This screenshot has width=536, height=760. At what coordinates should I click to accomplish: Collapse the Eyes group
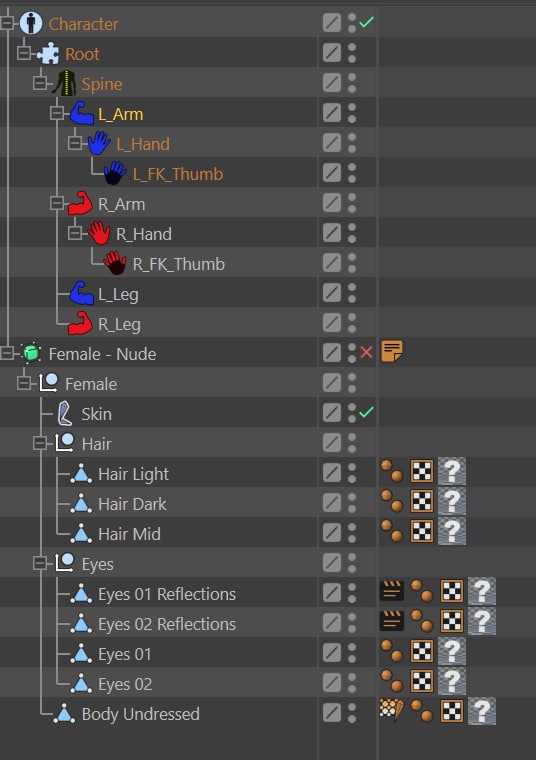[x=40, y=563]
